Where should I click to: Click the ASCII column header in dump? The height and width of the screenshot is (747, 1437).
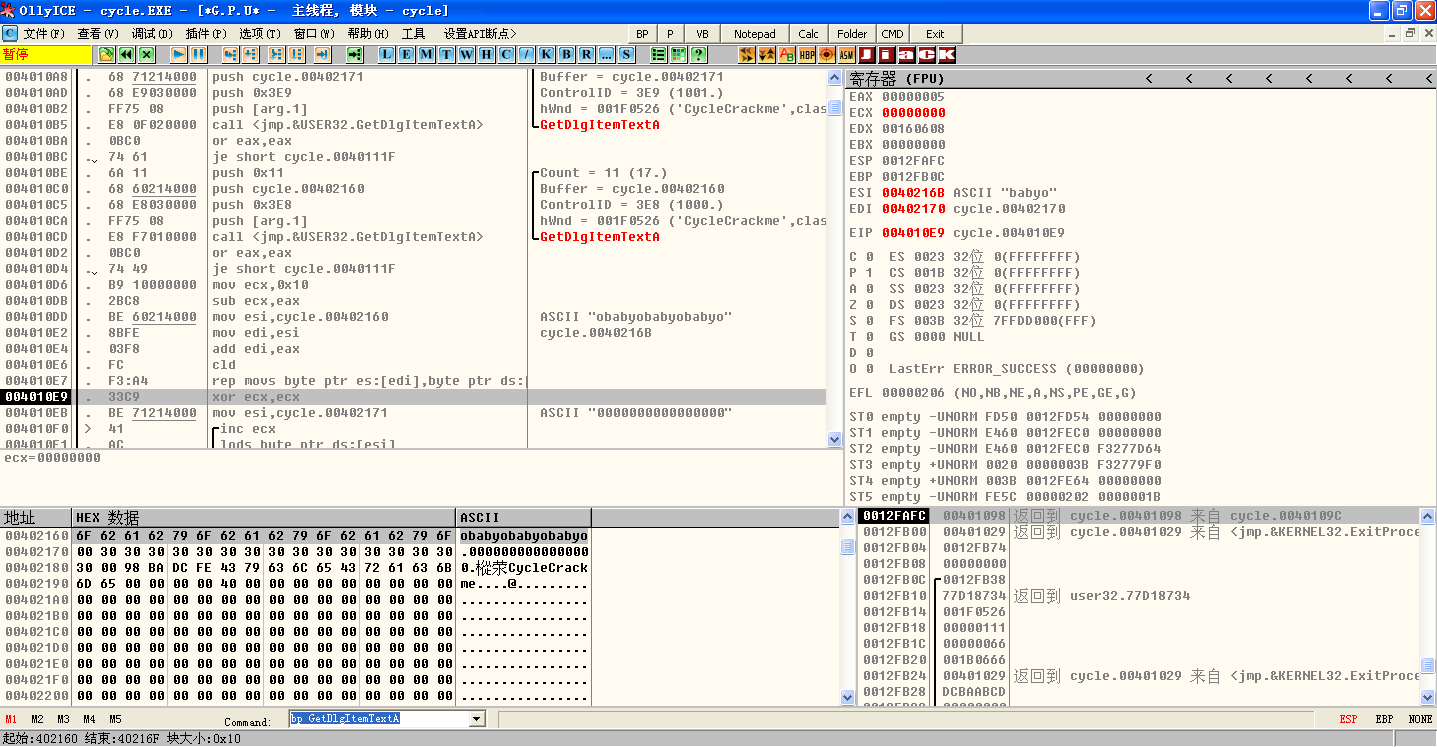tap(523, 518)
